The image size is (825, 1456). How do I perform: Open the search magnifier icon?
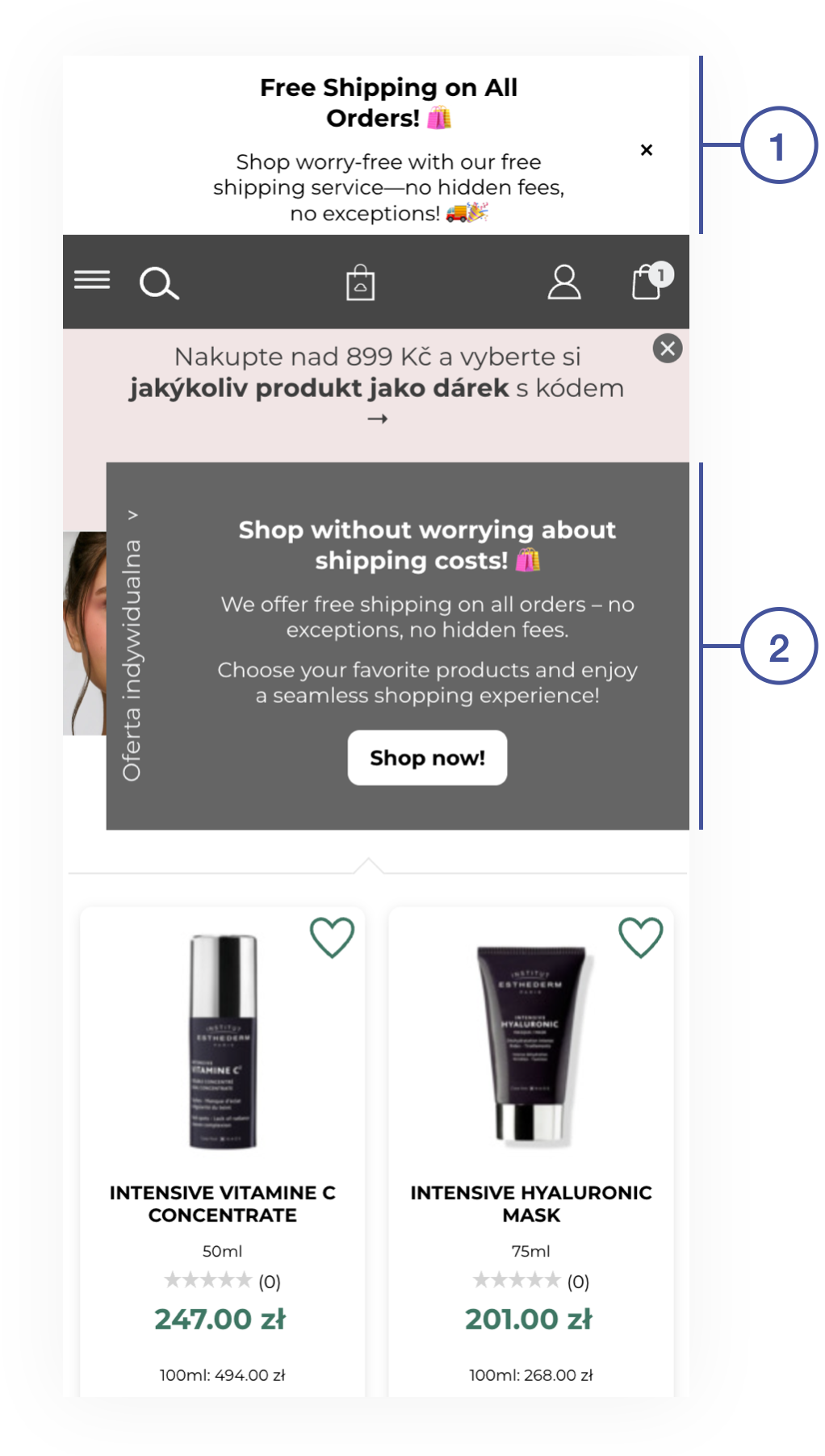pos(159,283)
